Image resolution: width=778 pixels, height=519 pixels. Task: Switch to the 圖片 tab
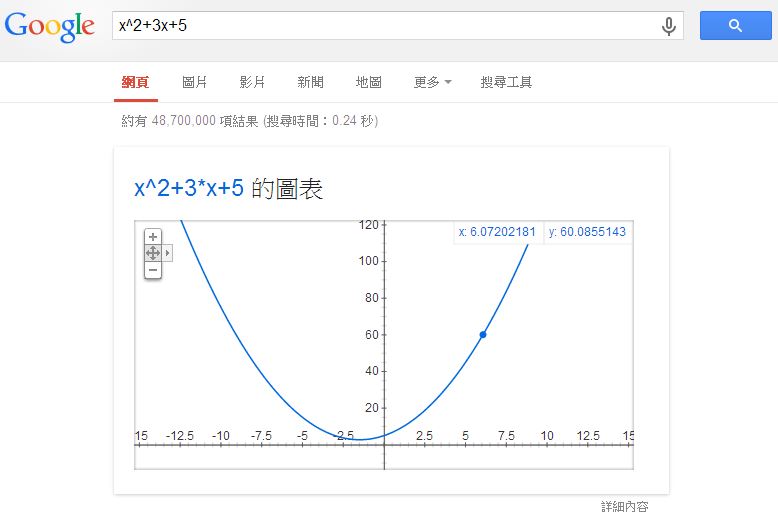pyautogui.click(x=195, y=82)
